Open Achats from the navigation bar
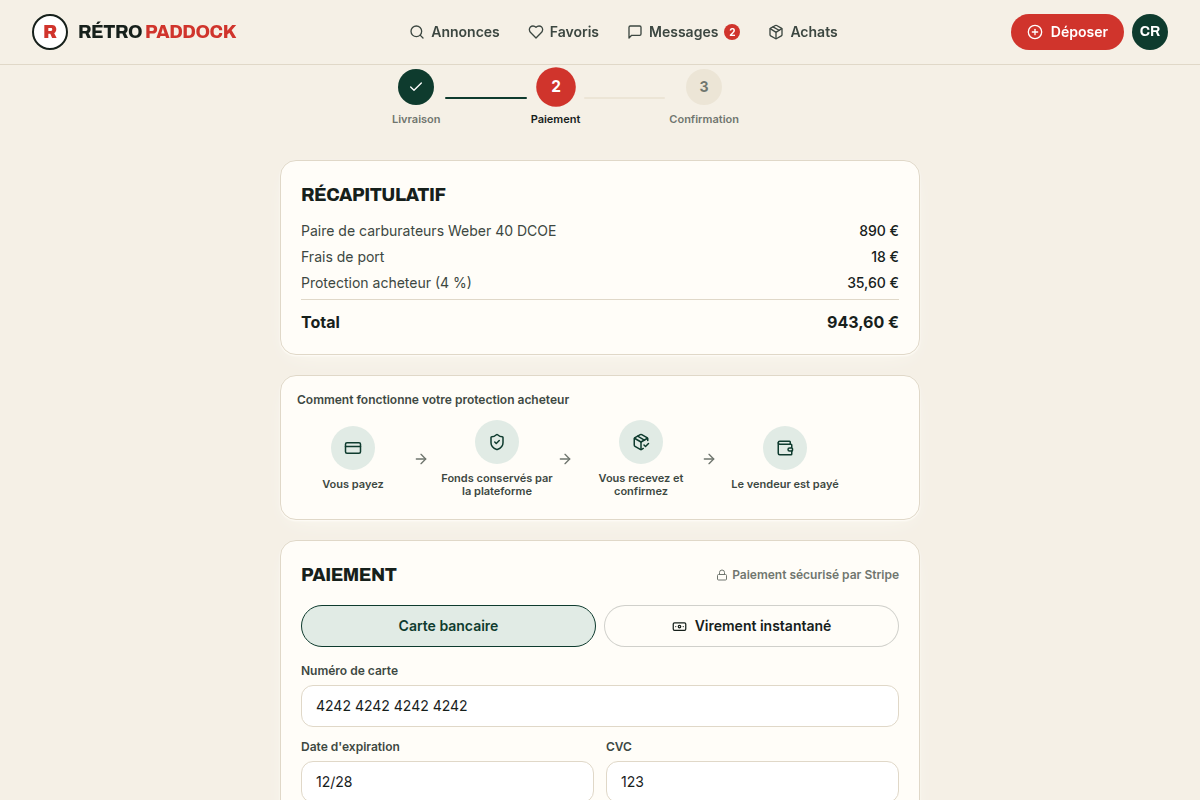Viewport: 1200px width, 800px height. (x=803, y=32)
